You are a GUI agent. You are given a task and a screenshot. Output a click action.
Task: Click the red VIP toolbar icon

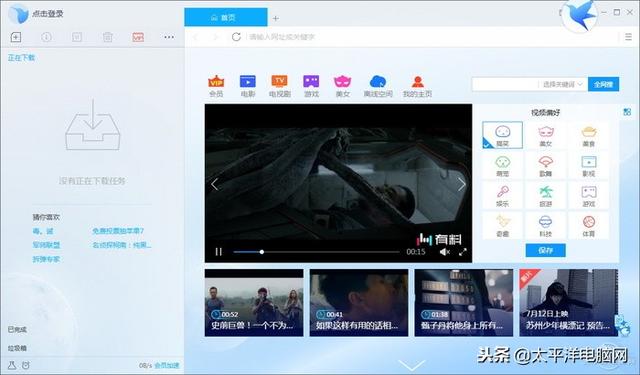pos(138,37)
